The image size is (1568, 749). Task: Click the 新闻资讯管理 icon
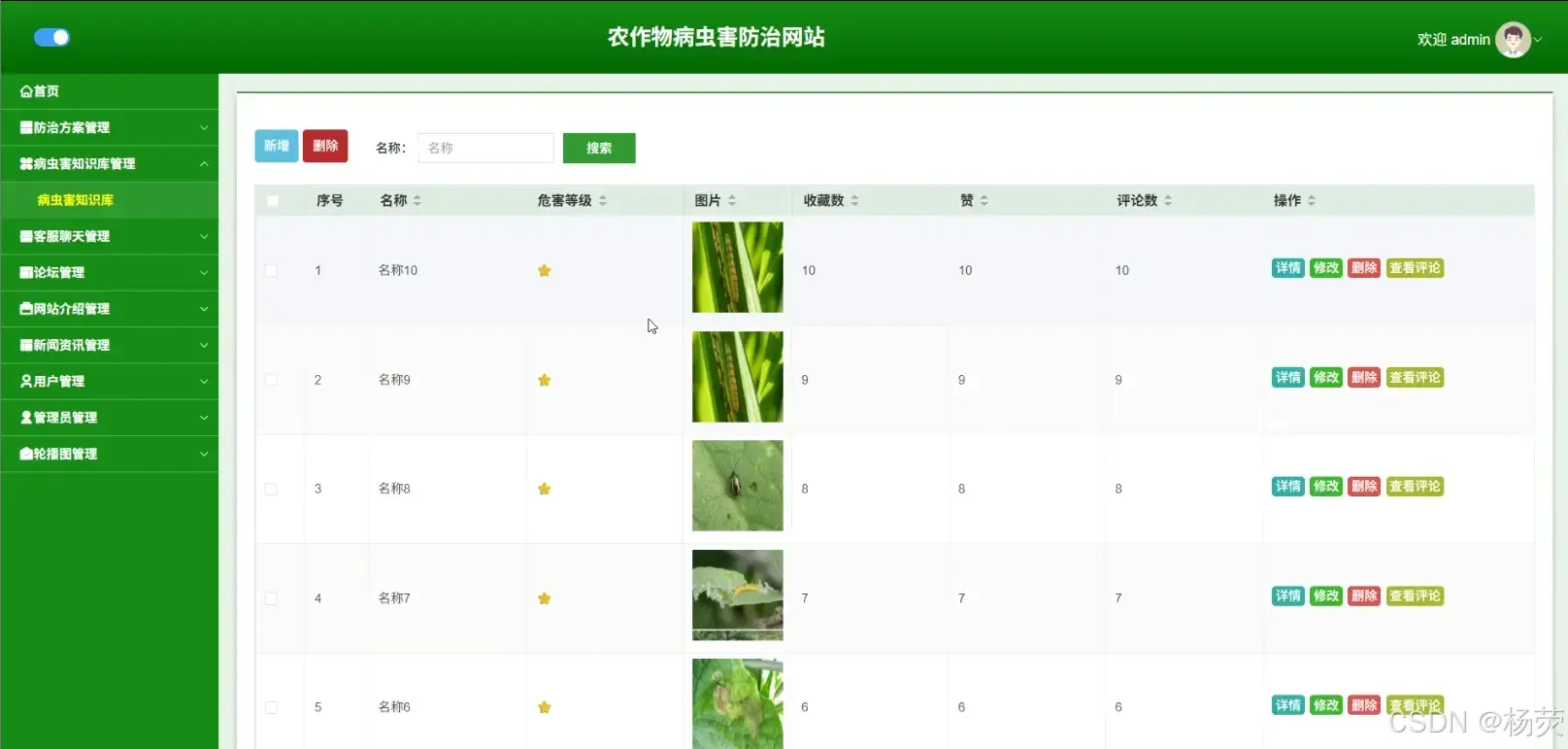[x=26, y=345]
